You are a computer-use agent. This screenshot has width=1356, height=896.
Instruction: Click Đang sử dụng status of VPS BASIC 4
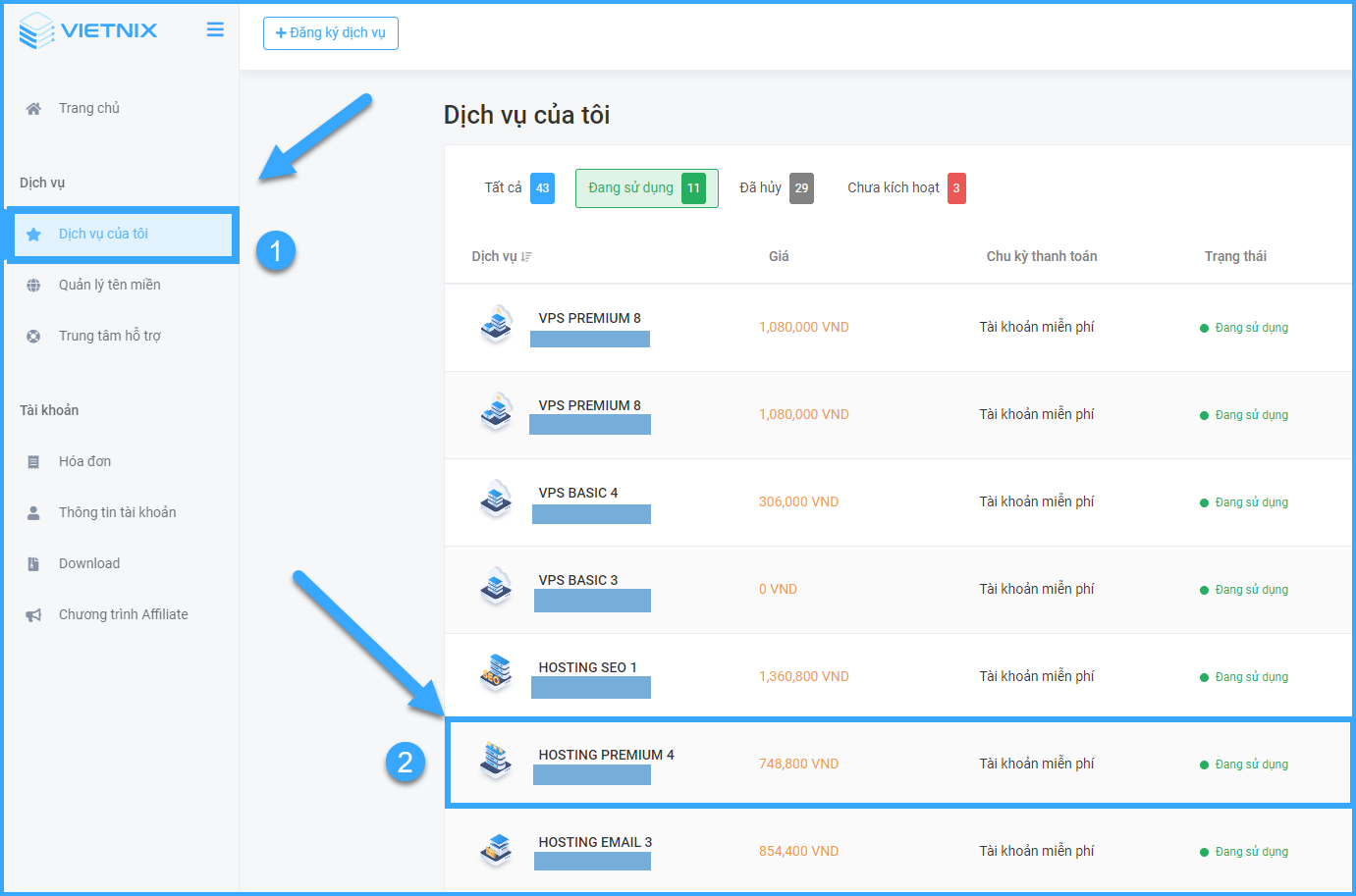1244,502
